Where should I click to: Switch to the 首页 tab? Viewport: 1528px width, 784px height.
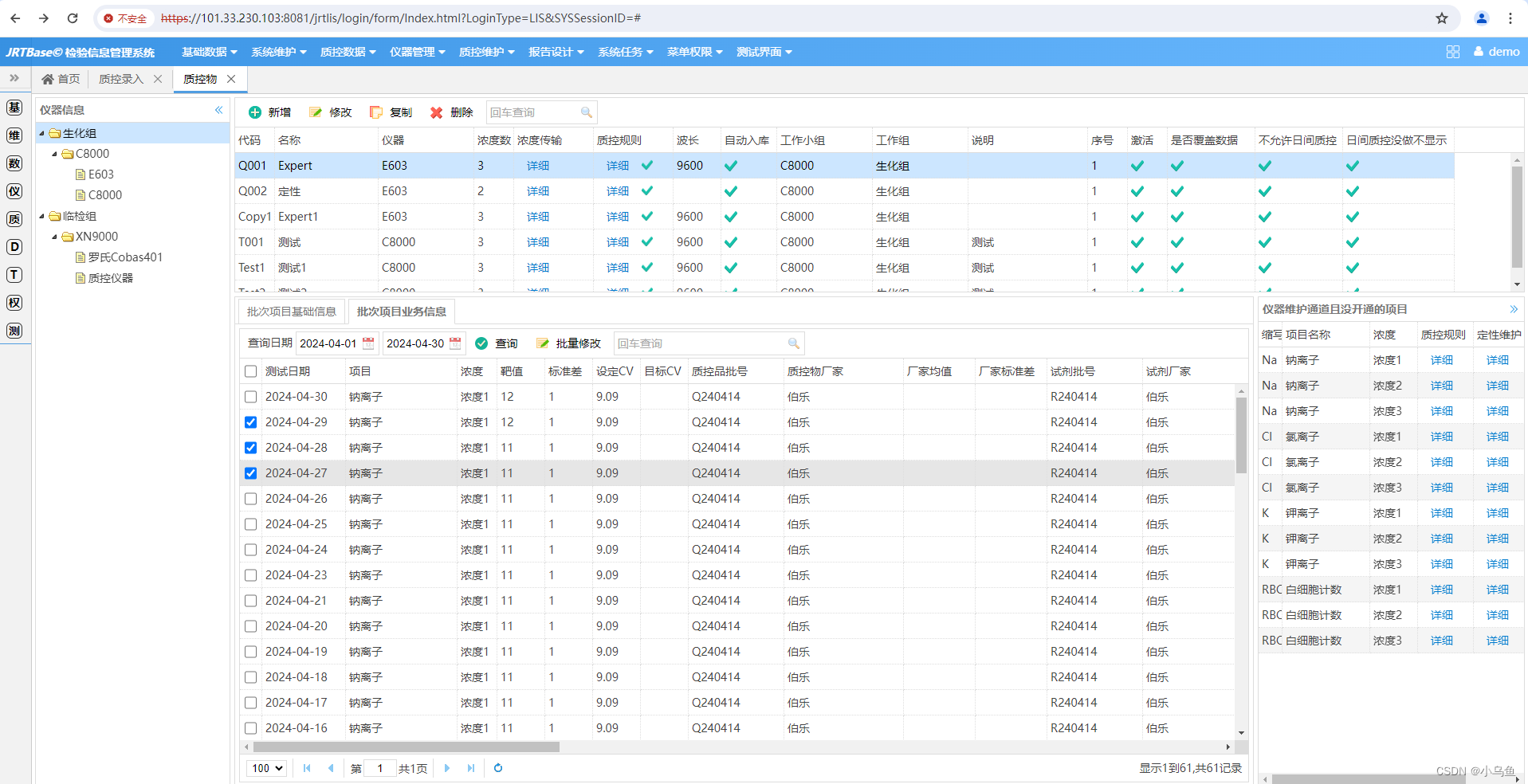[61, 79]
